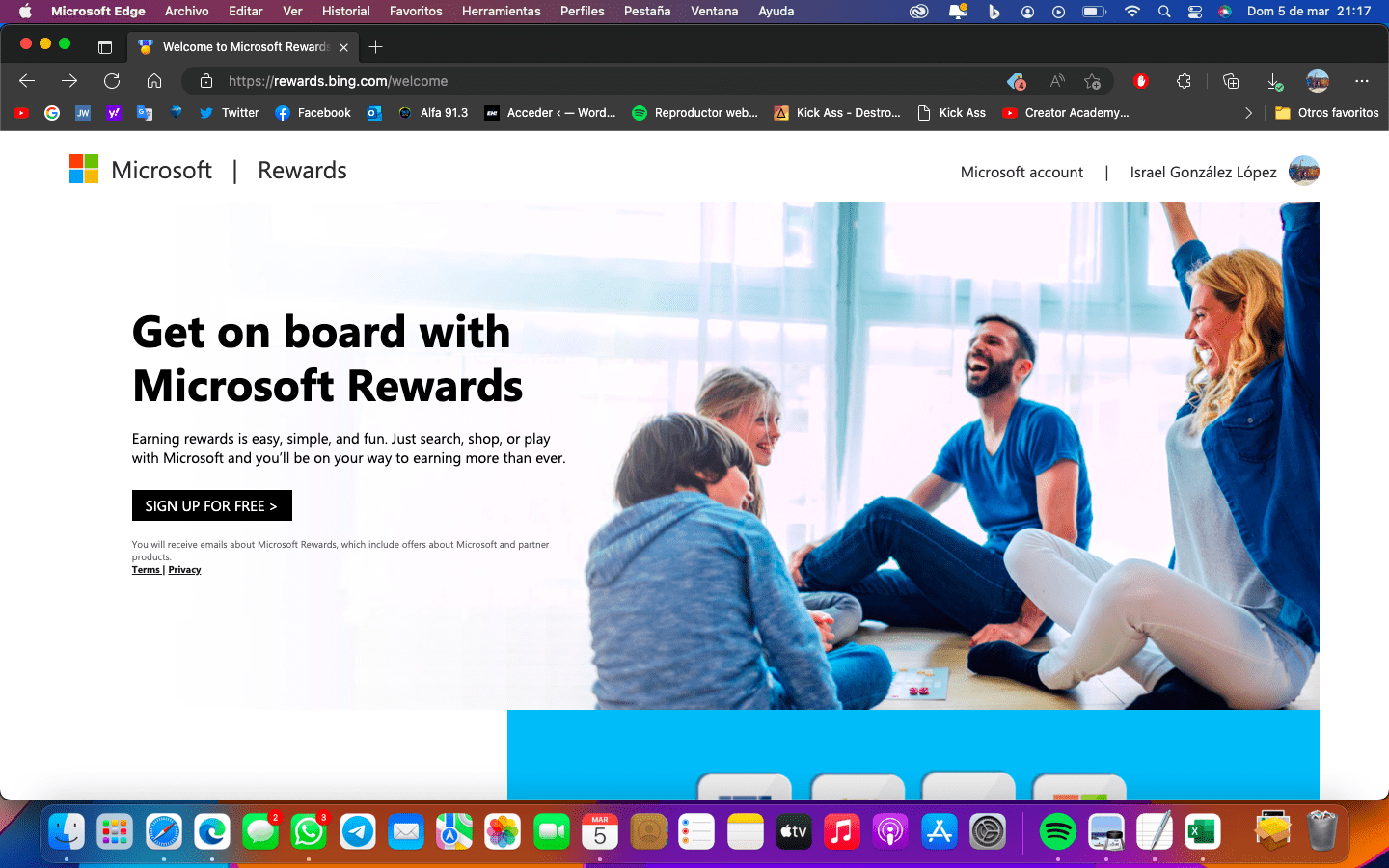
Task: Open the Google Translate bookmark icon
Action: [x=145, y=113]
